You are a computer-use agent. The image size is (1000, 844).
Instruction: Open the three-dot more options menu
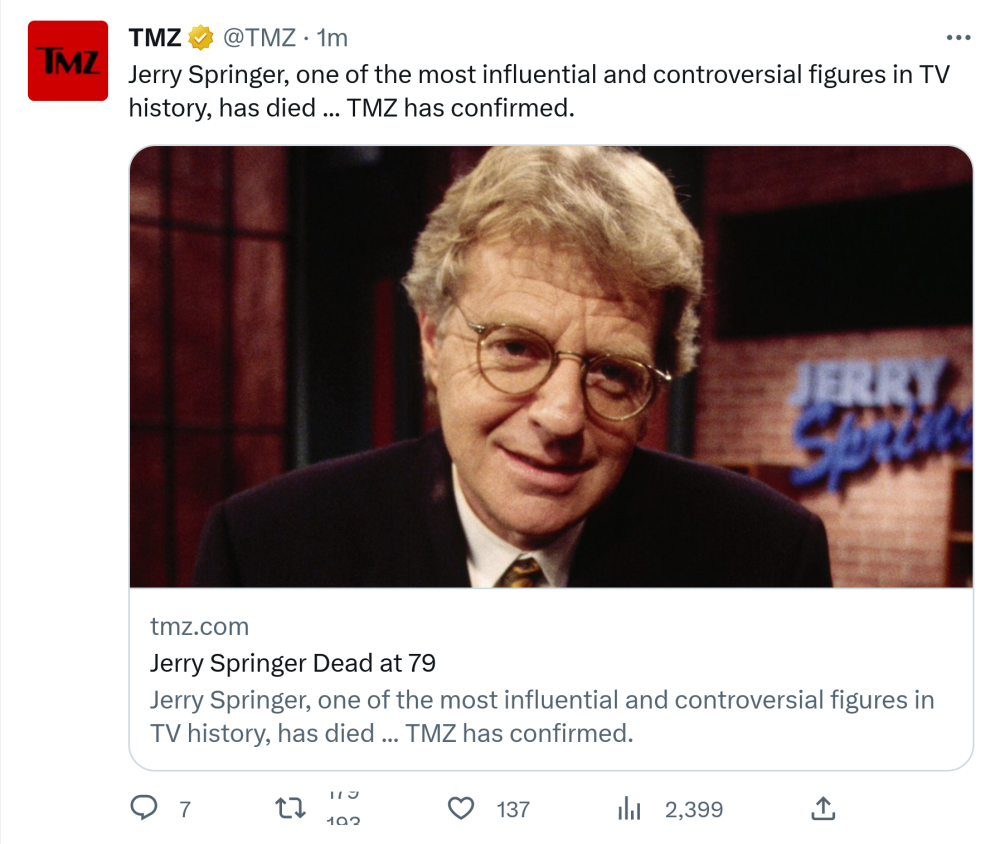pyautogui.click(x=958, y=38)
